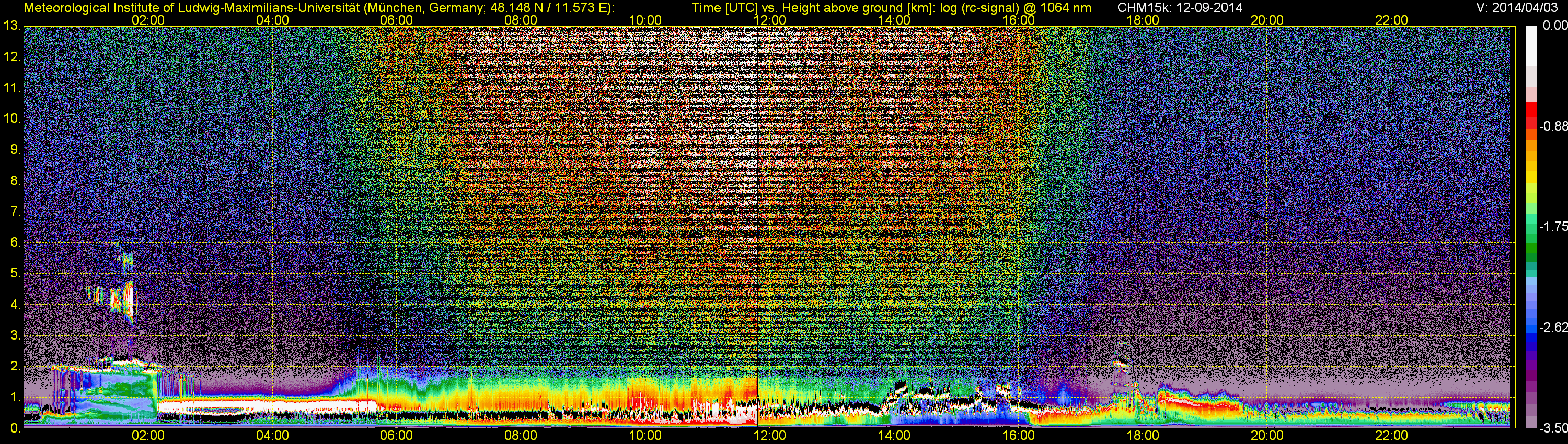Screen dimensions: 1568x444
Task: Click the 12:00 label on the lower time axis
Action: click(770, 436)
